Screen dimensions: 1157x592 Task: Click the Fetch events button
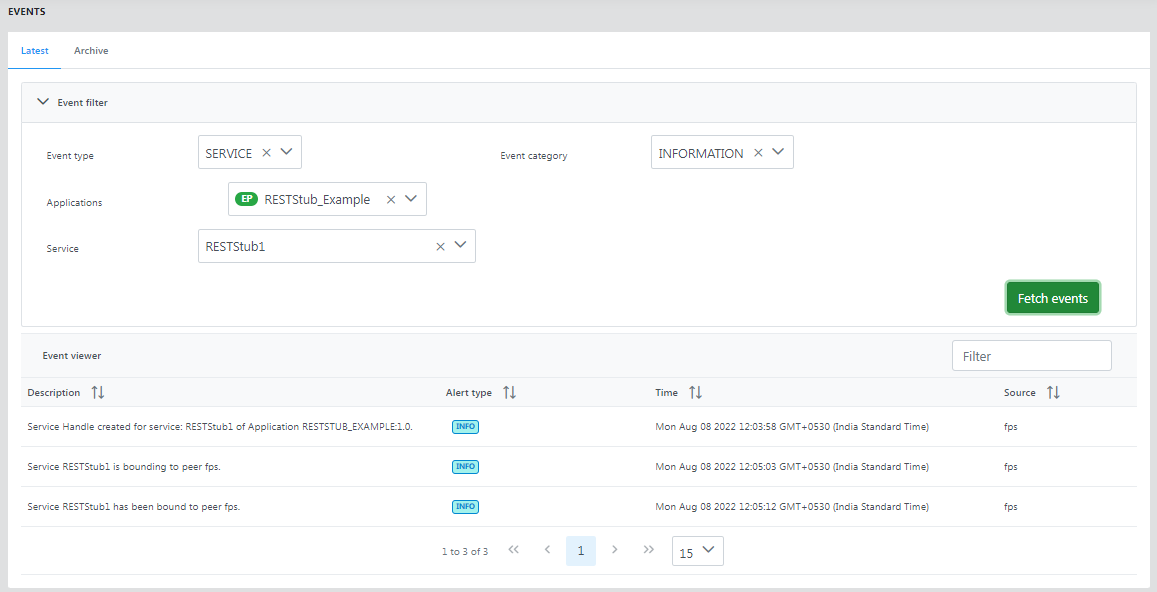point(1052,298)
